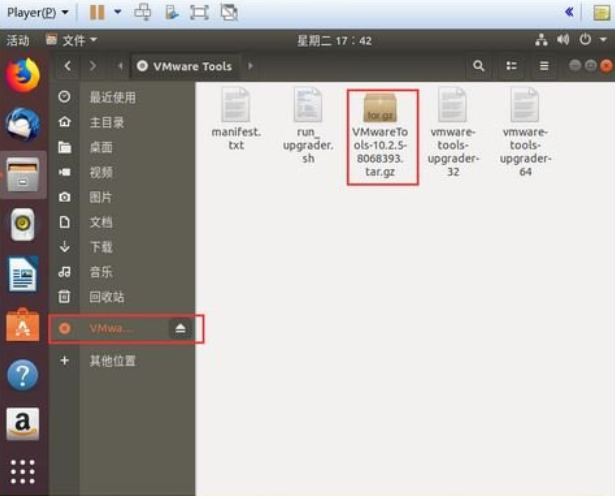Open 文档 in sidebar
Screen dimensions: 615x497
[122, 222]
